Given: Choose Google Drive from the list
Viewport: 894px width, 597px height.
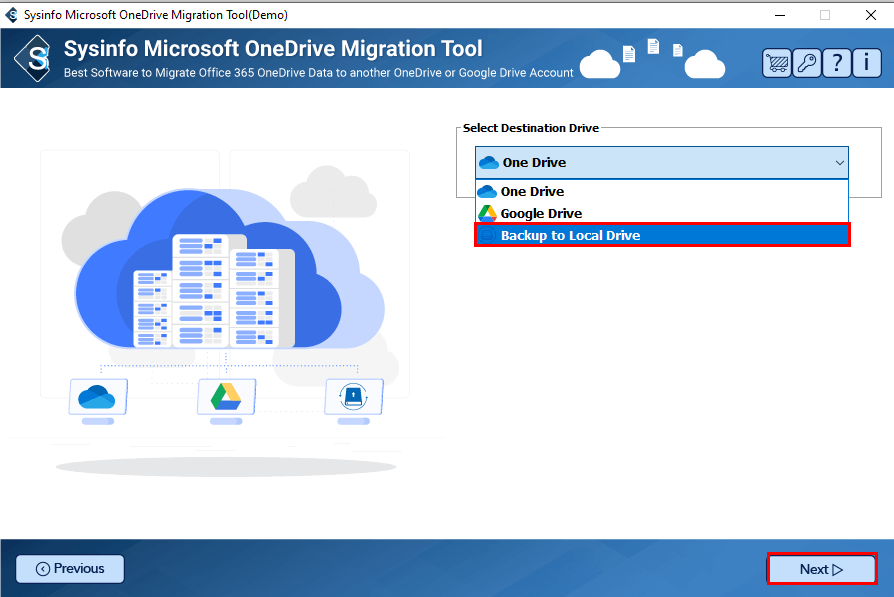Looking at the screenshot, I should pyautogui.click(x=661, y=213).
